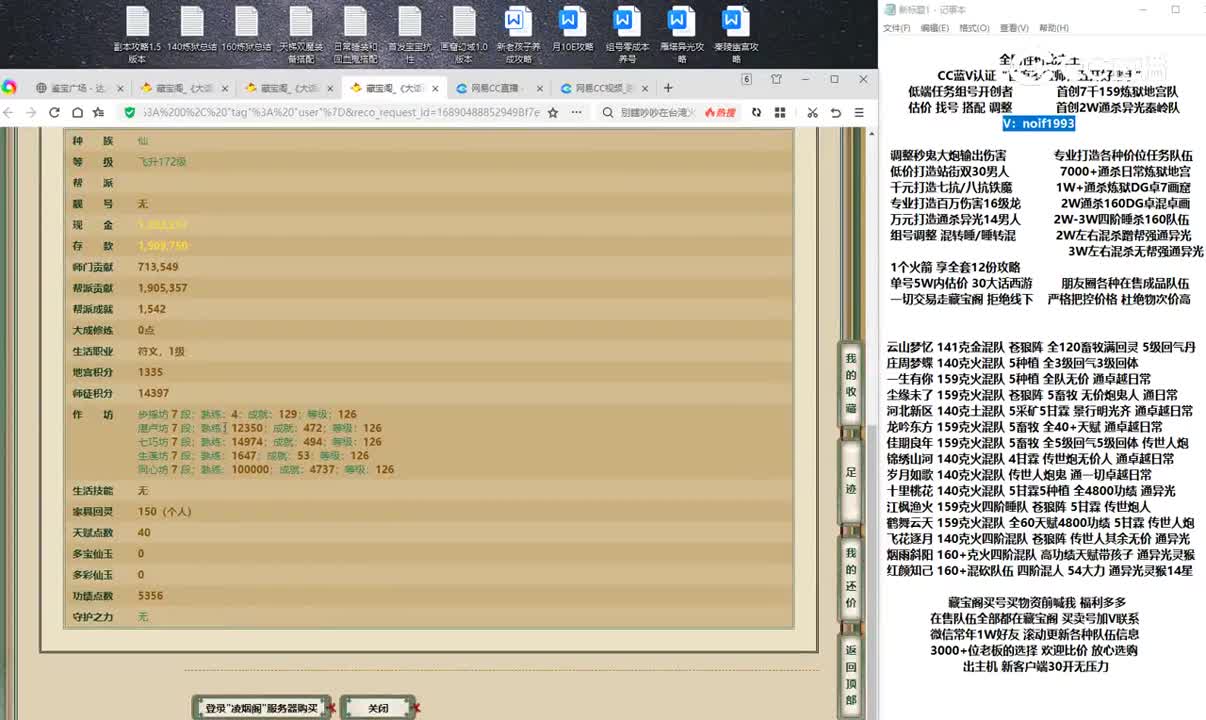Select desktop file 160炼狱总结
Screen dimensions: 1206x720
click(x=246, y=30)
